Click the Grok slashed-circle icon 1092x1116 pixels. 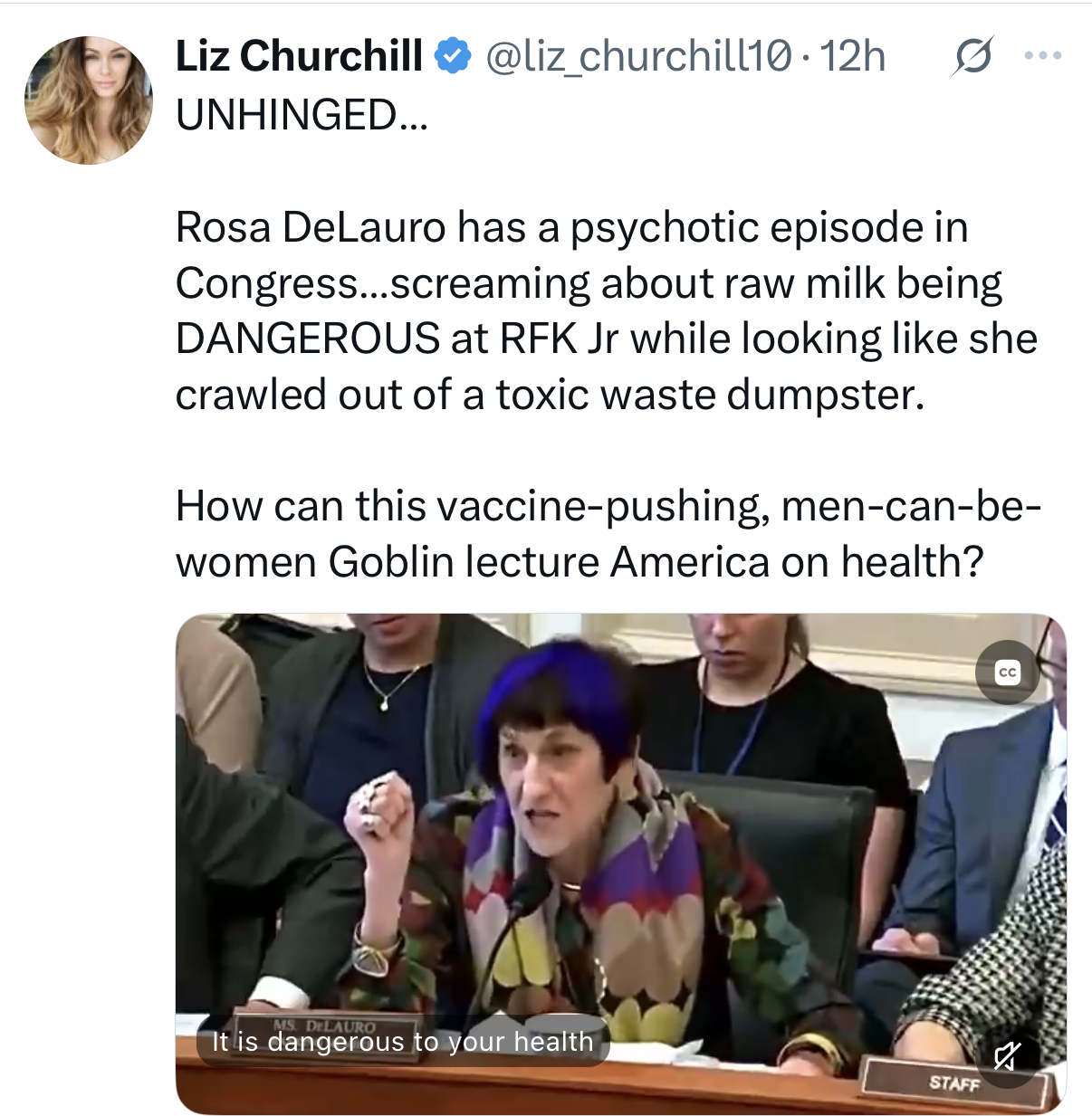972,56
